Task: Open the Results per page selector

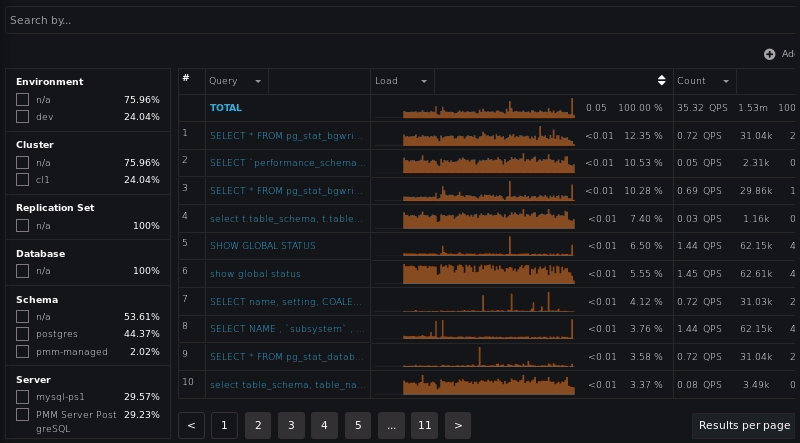Action: tap(744, 426)
